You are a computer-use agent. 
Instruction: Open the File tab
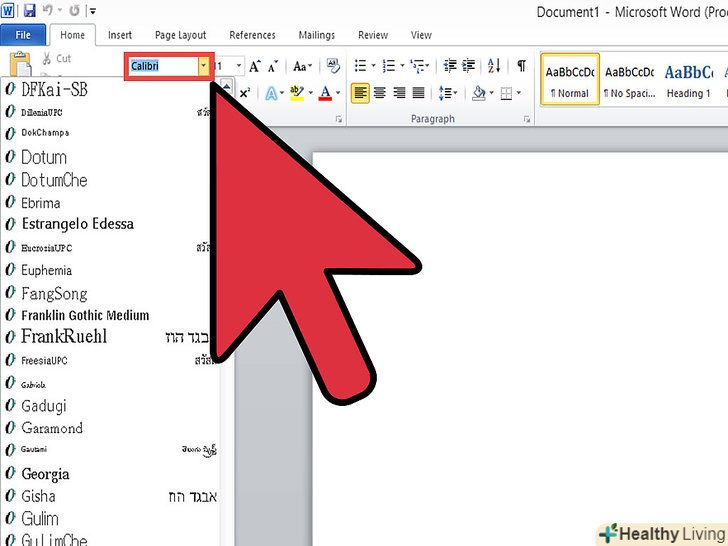(23, 35)
